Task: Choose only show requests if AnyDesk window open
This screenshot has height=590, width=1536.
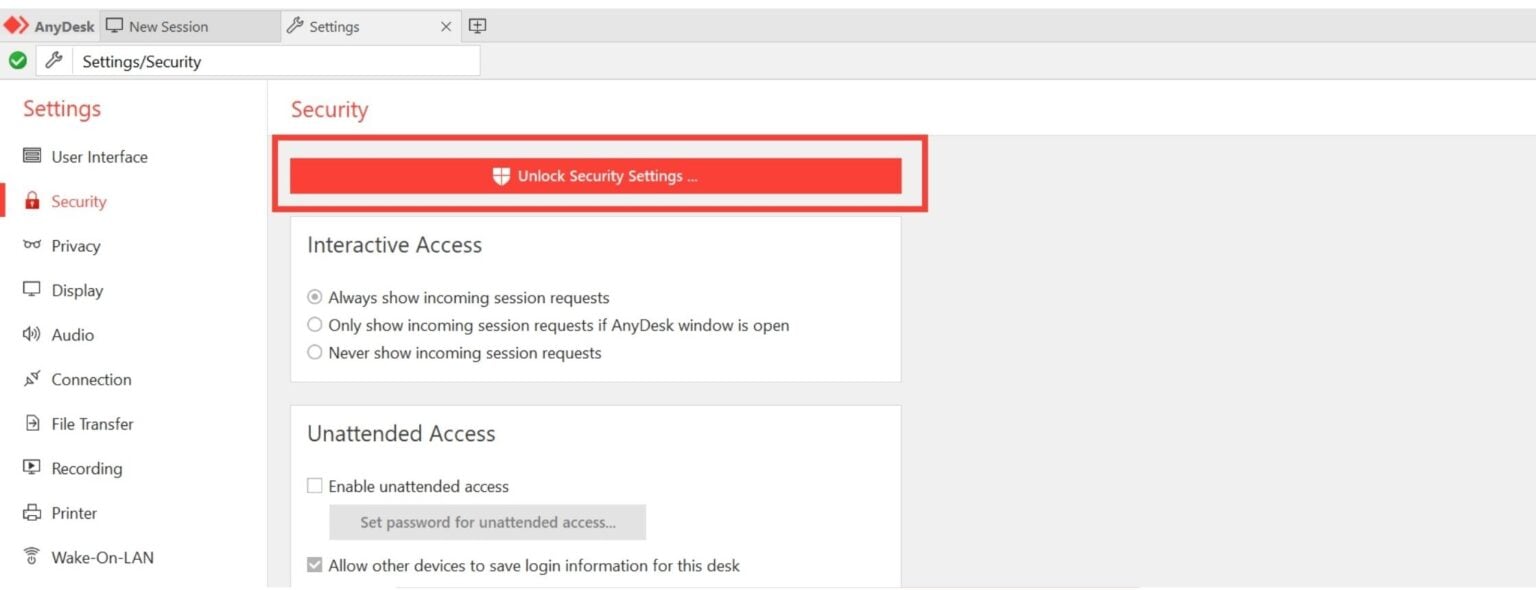Action: pyautogui.click(x=315, y=324)
